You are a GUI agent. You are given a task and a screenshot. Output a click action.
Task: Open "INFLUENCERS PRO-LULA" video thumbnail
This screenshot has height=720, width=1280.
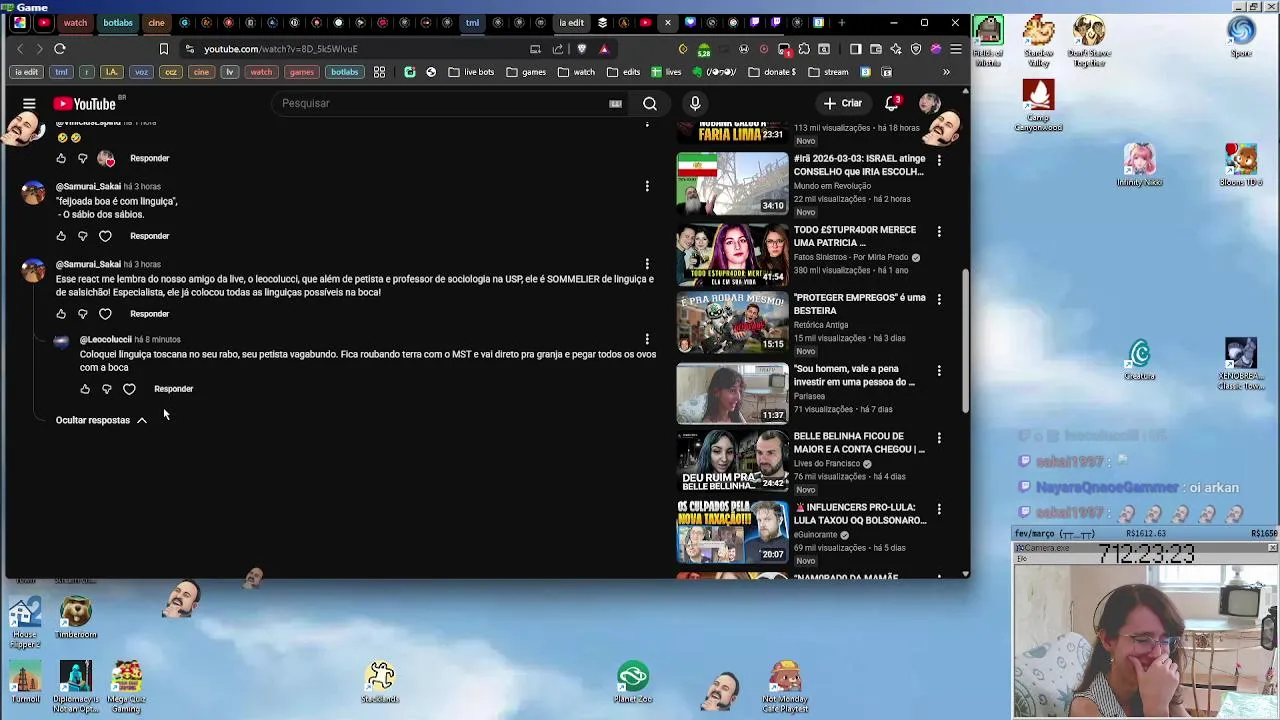tap(732, 531)
